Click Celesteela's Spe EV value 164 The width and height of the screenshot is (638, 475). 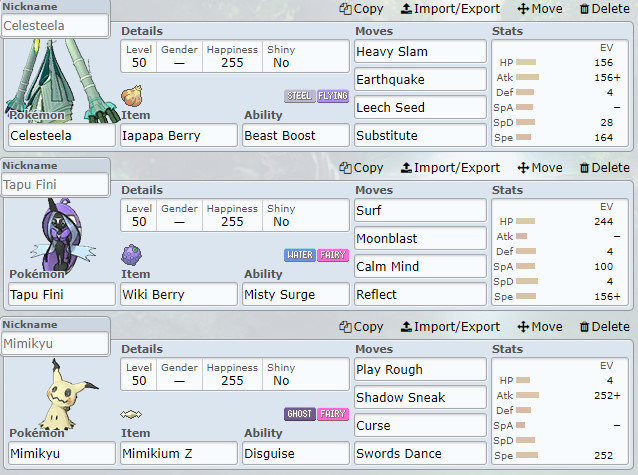point(603,138)
